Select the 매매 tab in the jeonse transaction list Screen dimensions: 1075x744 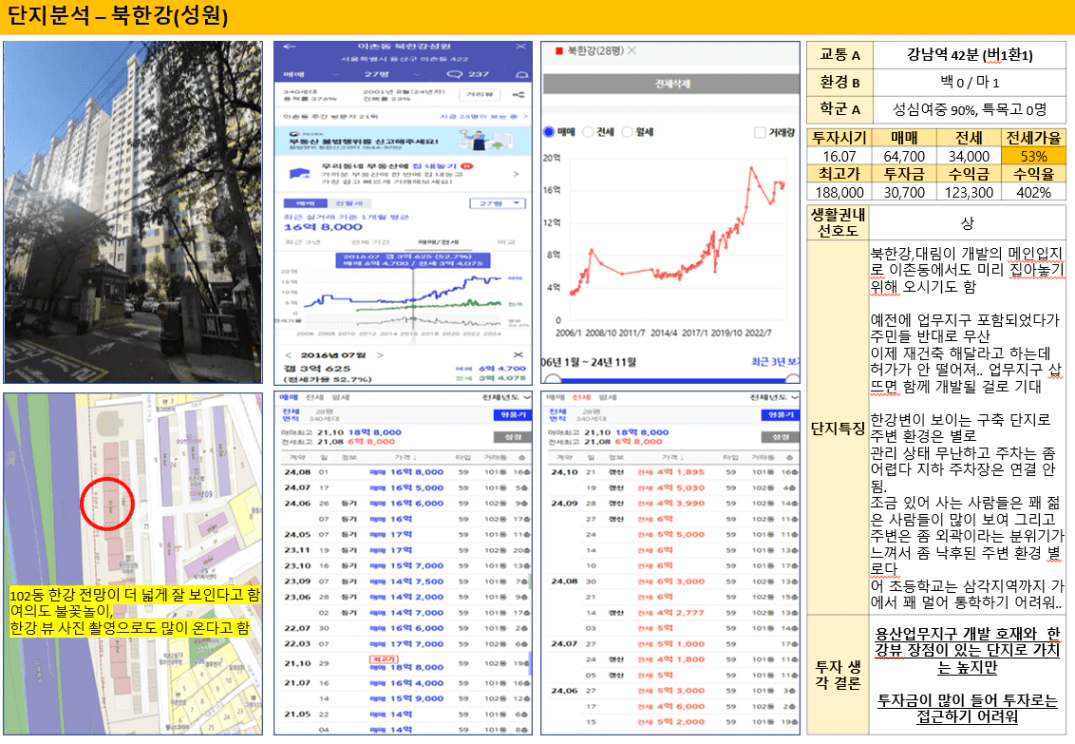click(556, 397)
